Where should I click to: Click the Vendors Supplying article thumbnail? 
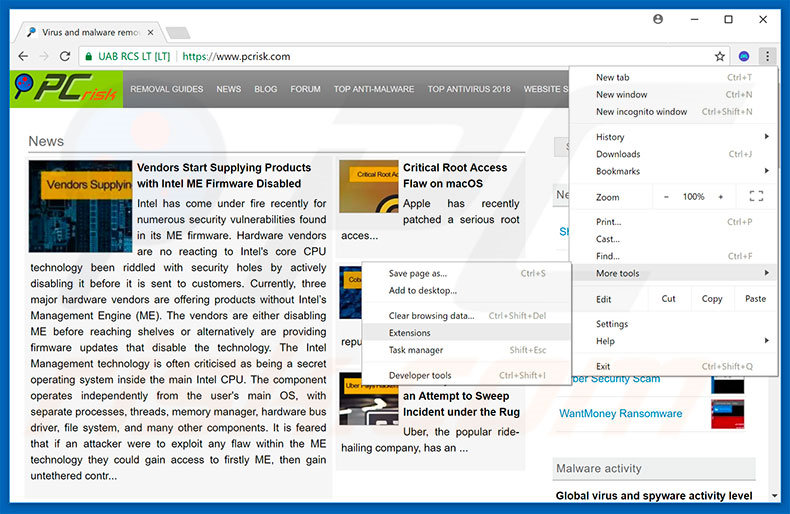[81, 206]
